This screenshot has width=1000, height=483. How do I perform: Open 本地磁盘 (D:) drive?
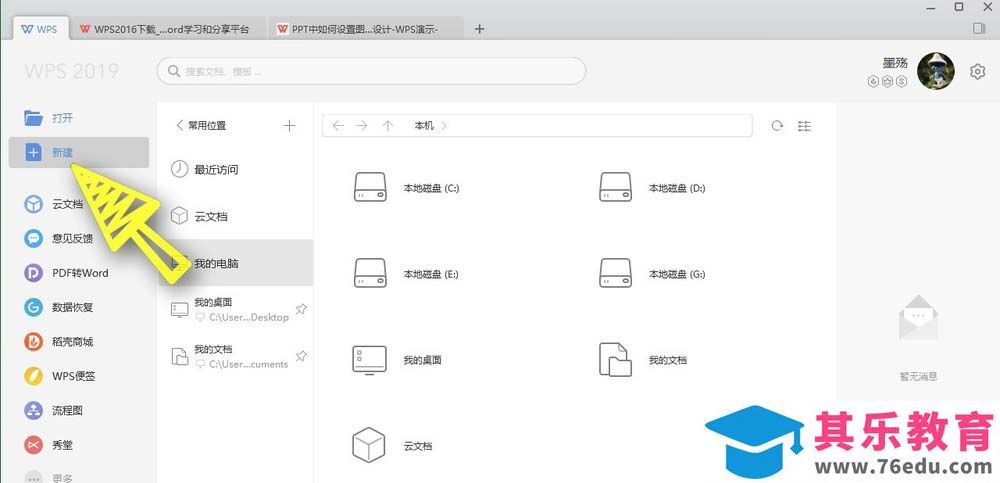pyautogui.click(x=652, y=188)
